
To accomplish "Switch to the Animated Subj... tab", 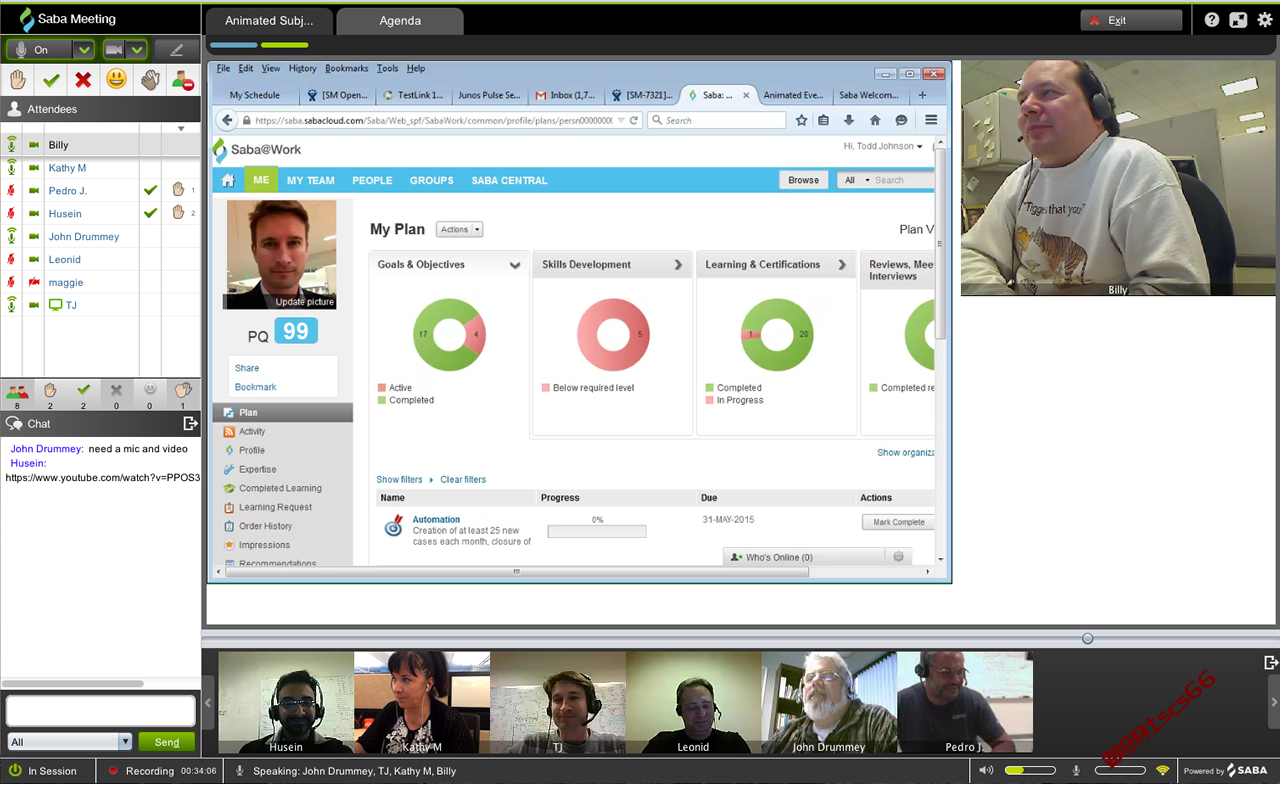I will (x=268, y=20).
